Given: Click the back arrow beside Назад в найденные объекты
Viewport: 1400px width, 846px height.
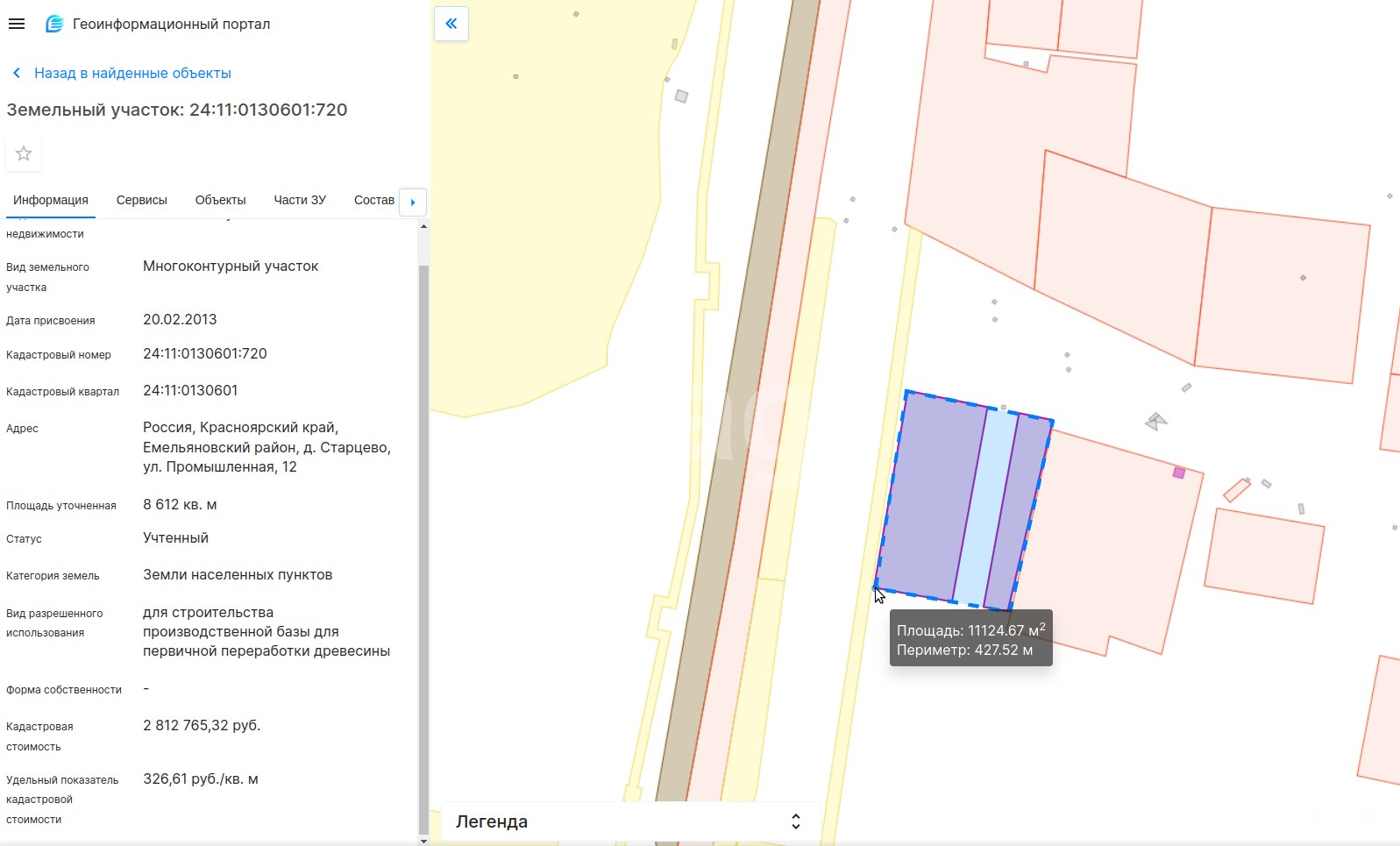Looking at the screenshot, I should coord(17,74).
